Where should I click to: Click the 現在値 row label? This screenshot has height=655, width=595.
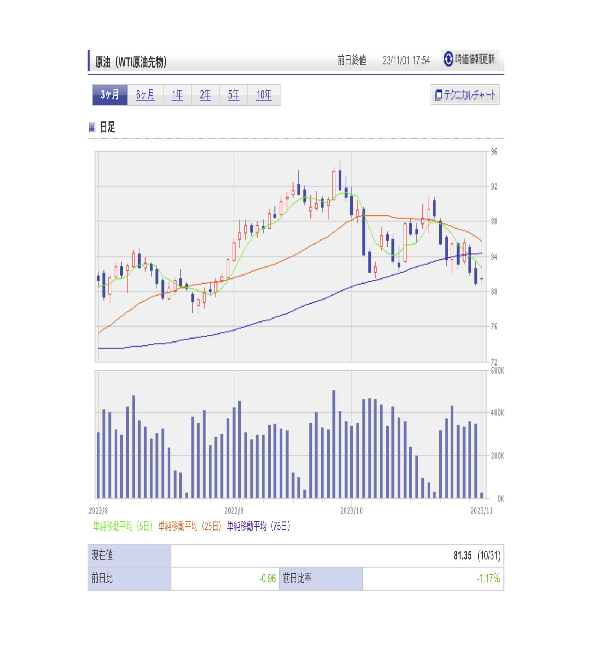point(129,556)
